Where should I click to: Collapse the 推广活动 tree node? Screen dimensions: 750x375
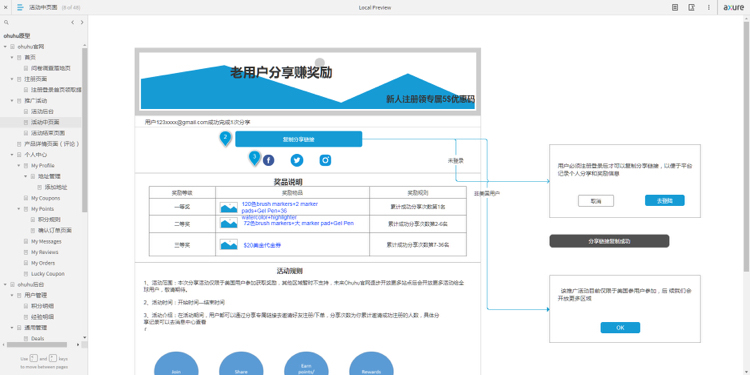[x=12, y=100]
